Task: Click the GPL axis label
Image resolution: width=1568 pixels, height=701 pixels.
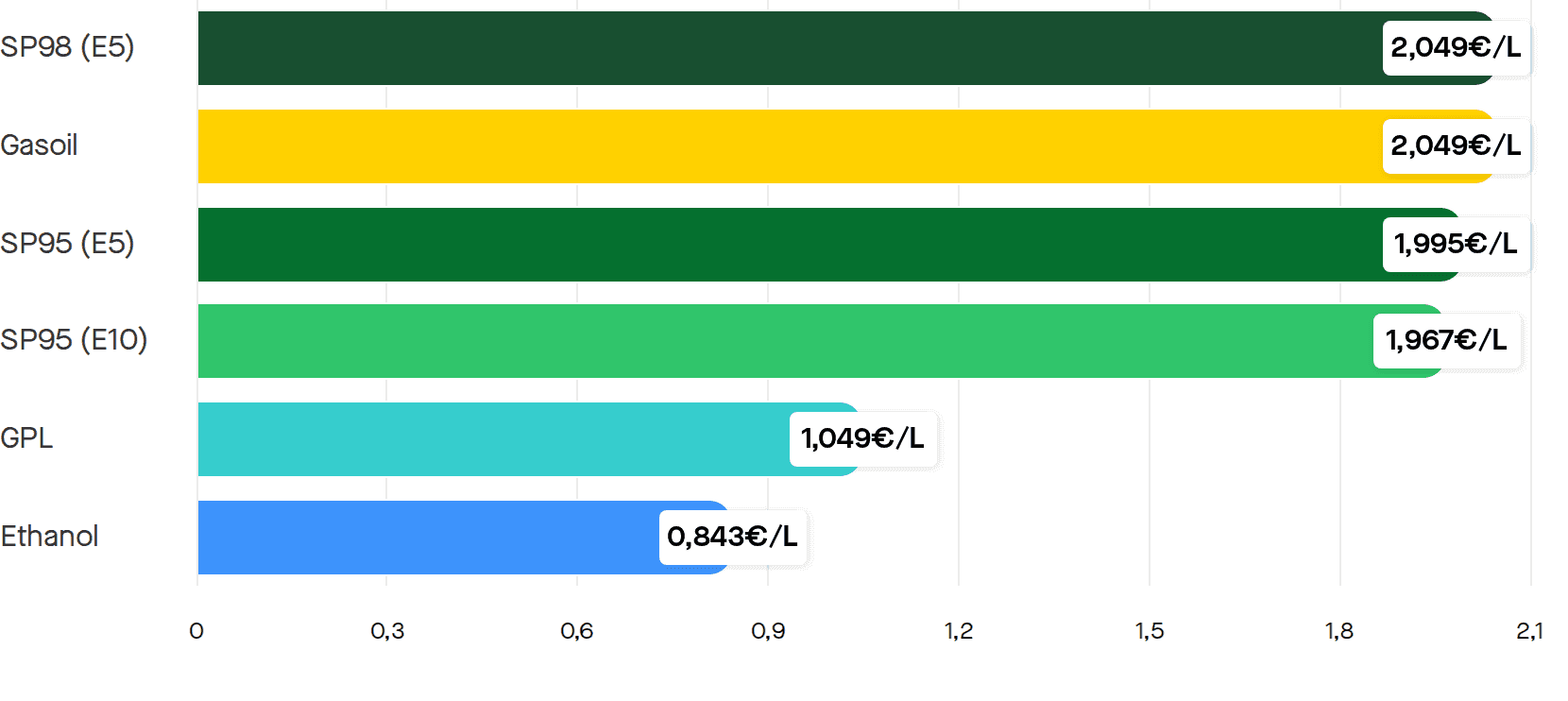Action: click(26, 437)
